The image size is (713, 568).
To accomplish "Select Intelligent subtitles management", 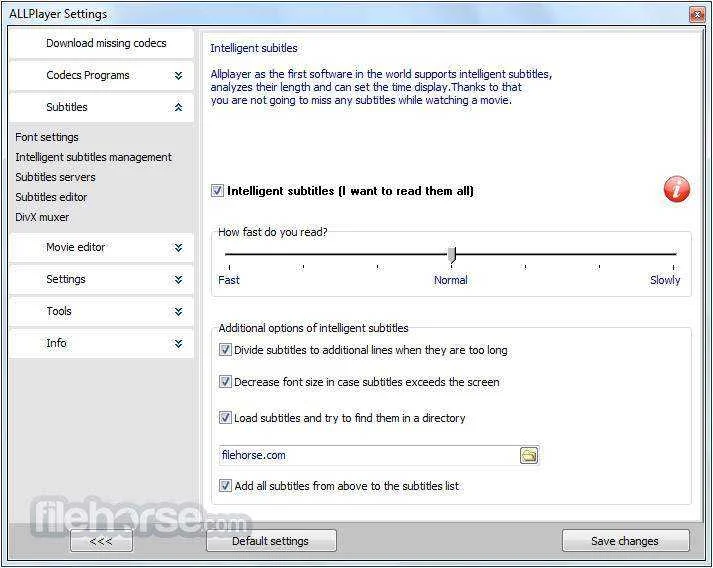I will (x=93, y=157).
